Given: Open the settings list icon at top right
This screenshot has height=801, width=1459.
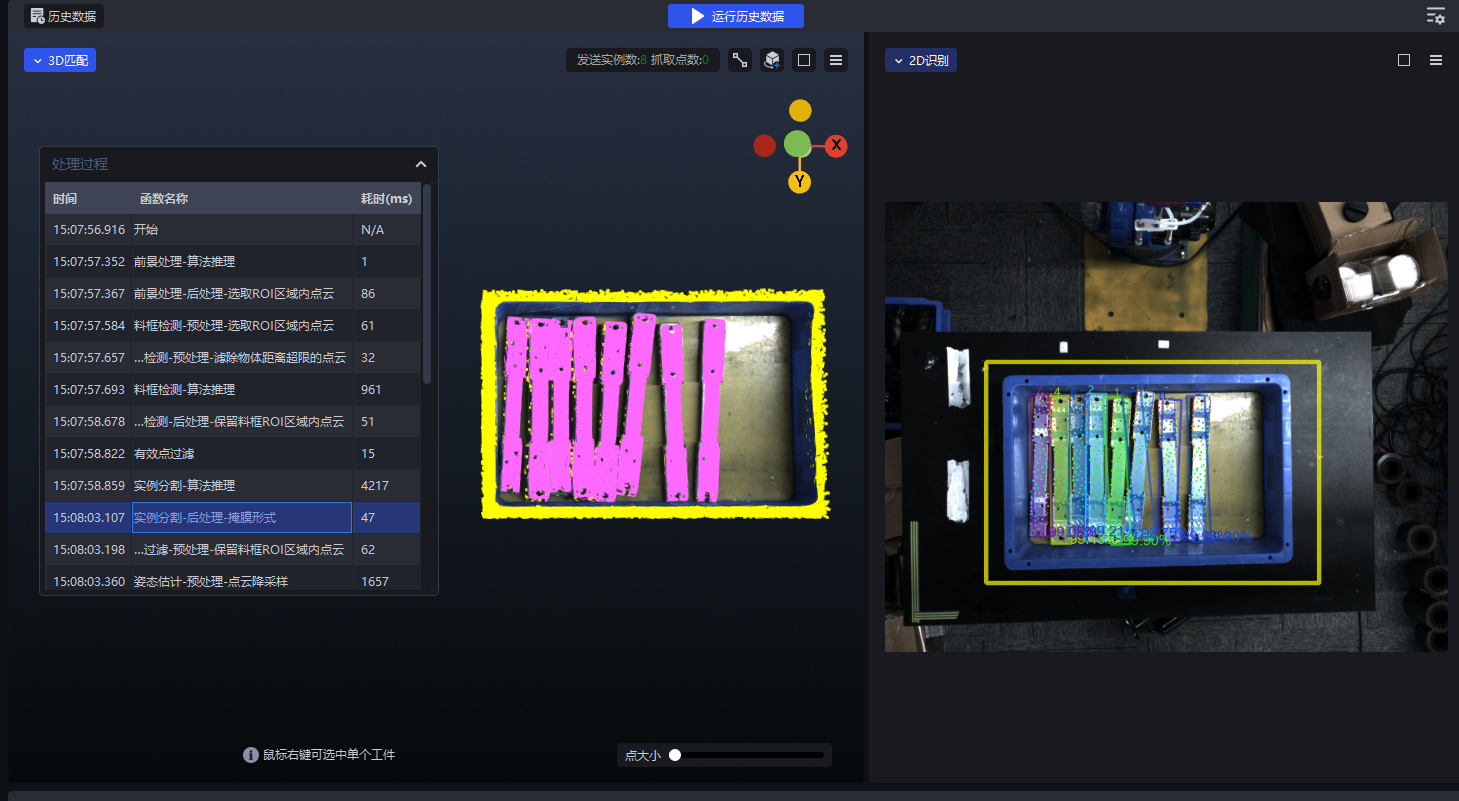Looking at the screenshot, I should coord(1435,15).
